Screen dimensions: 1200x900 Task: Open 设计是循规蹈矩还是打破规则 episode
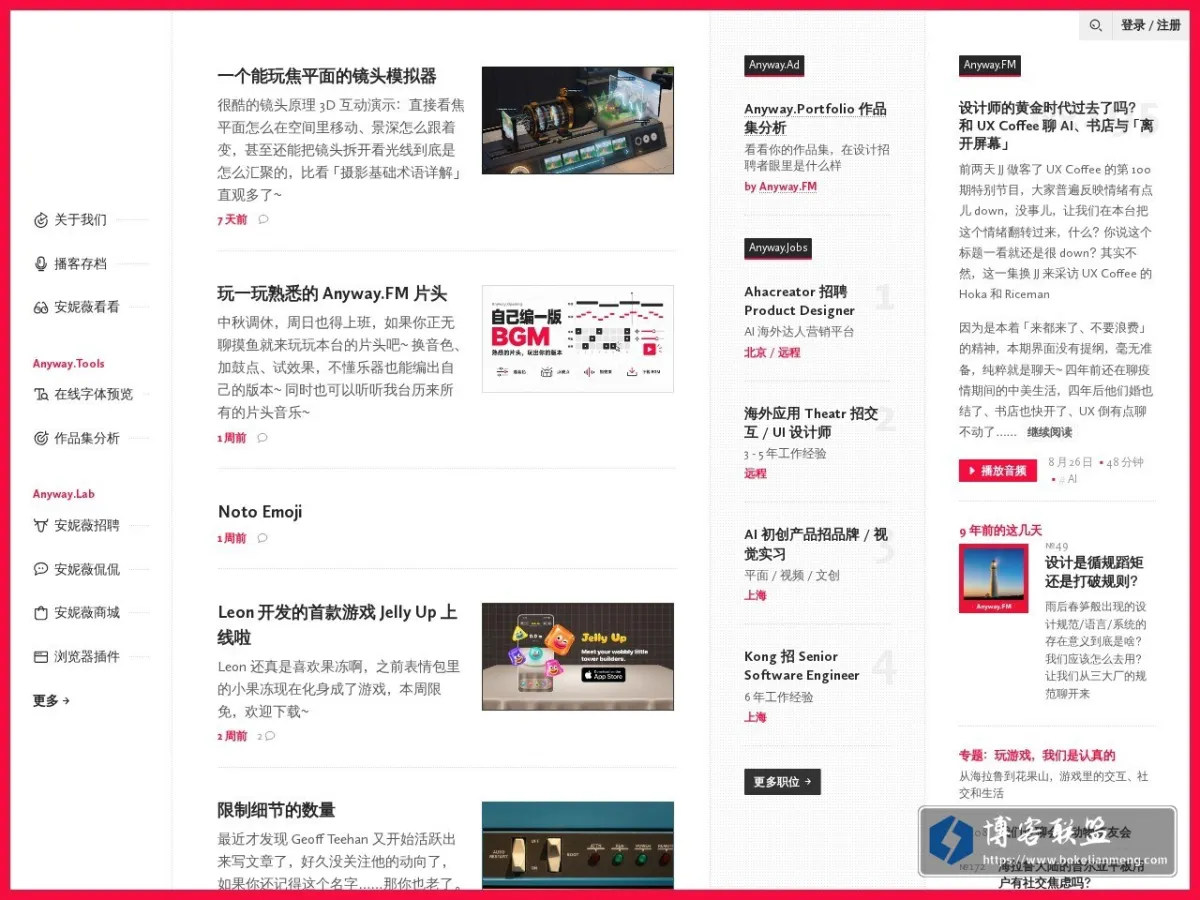1095,572
